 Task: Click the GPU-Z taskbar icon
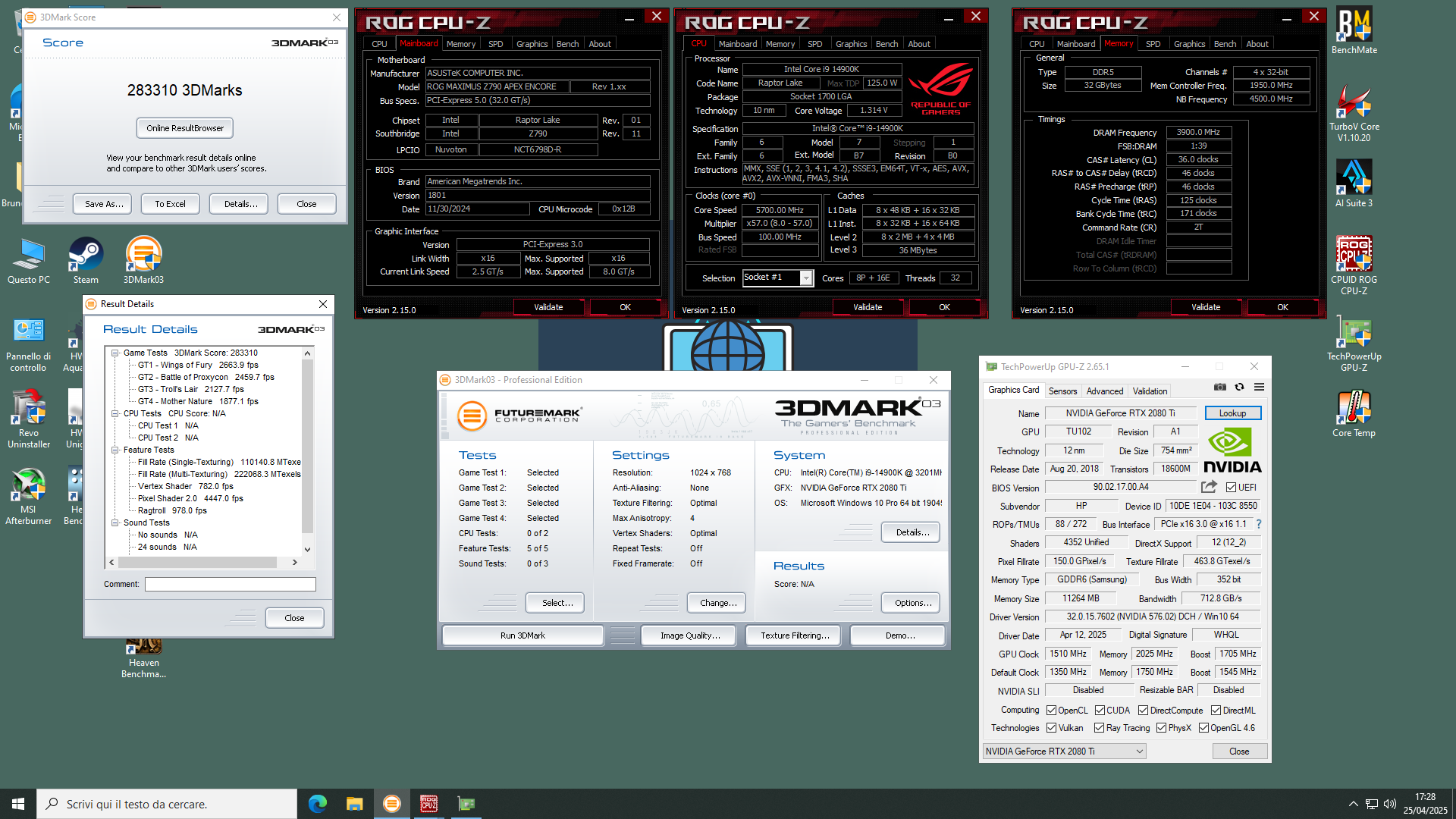[466, 804]
